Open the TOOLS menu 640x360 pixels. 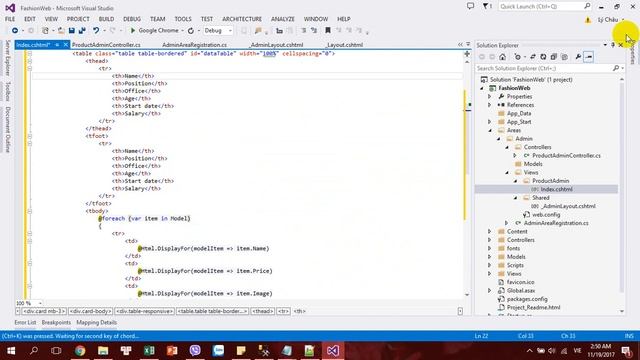(183, 19)
